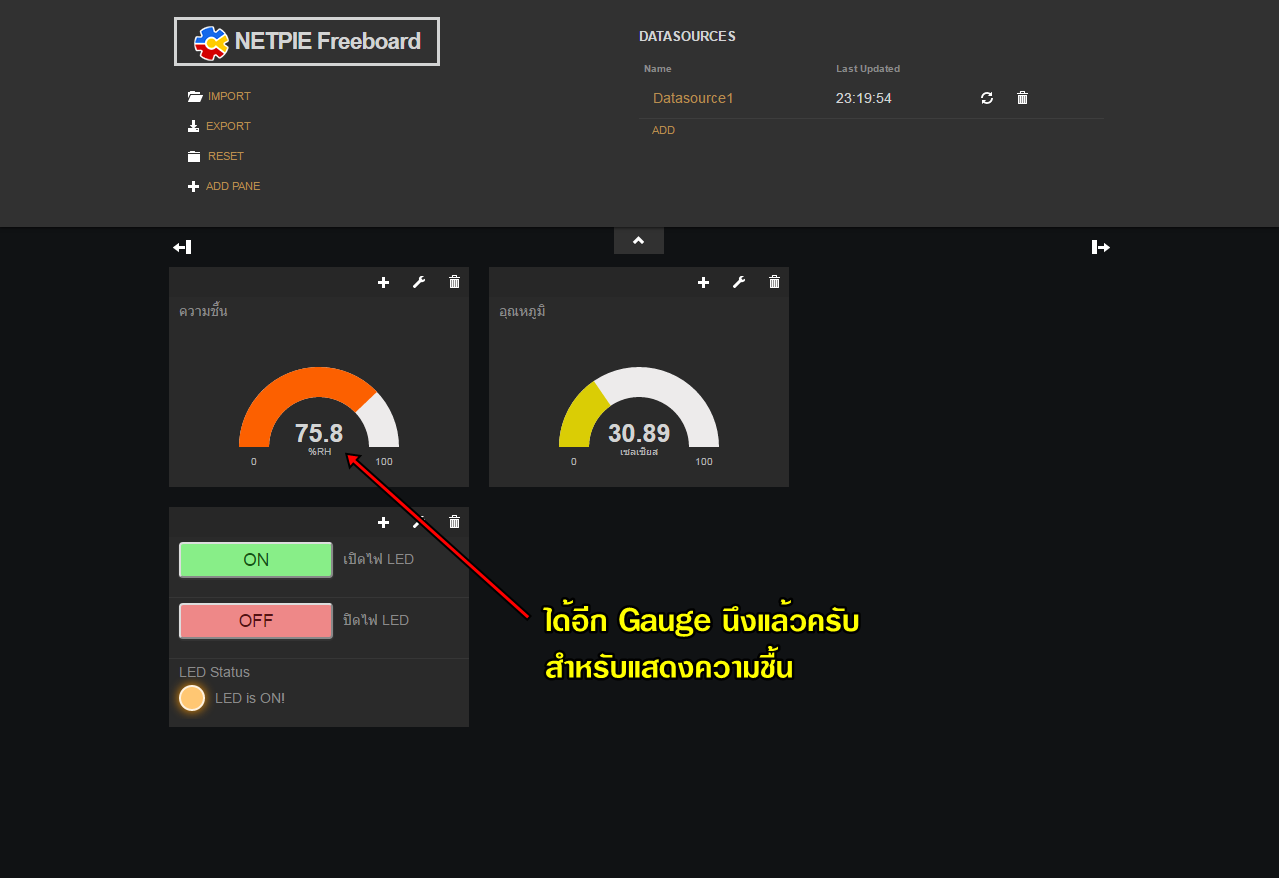Expand the left panel arrow

182,246
